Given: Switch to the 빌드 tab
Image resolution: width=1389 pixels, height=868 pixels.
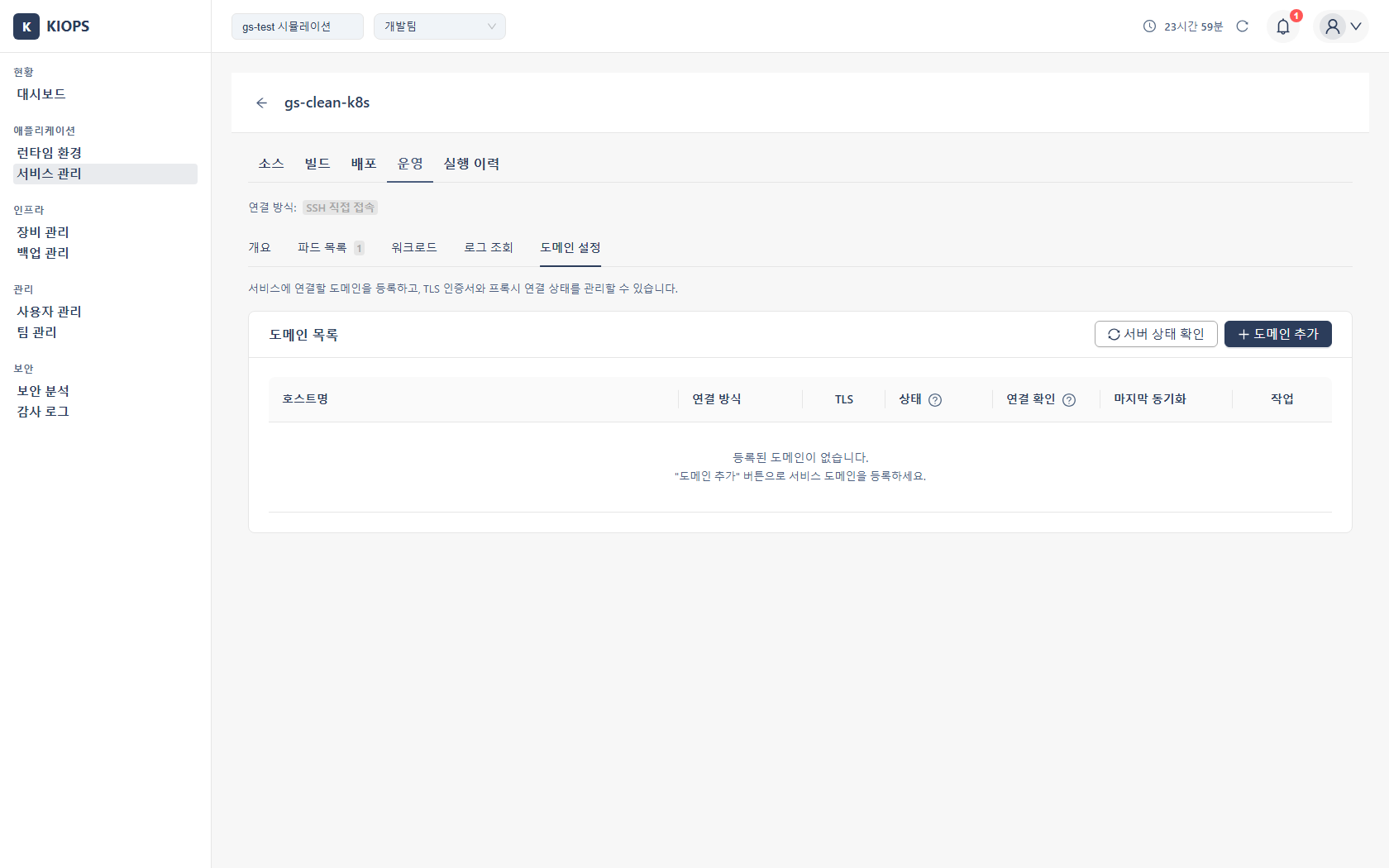Looking at the screenshot, I should pyautogui.click(x=317, y=164).
